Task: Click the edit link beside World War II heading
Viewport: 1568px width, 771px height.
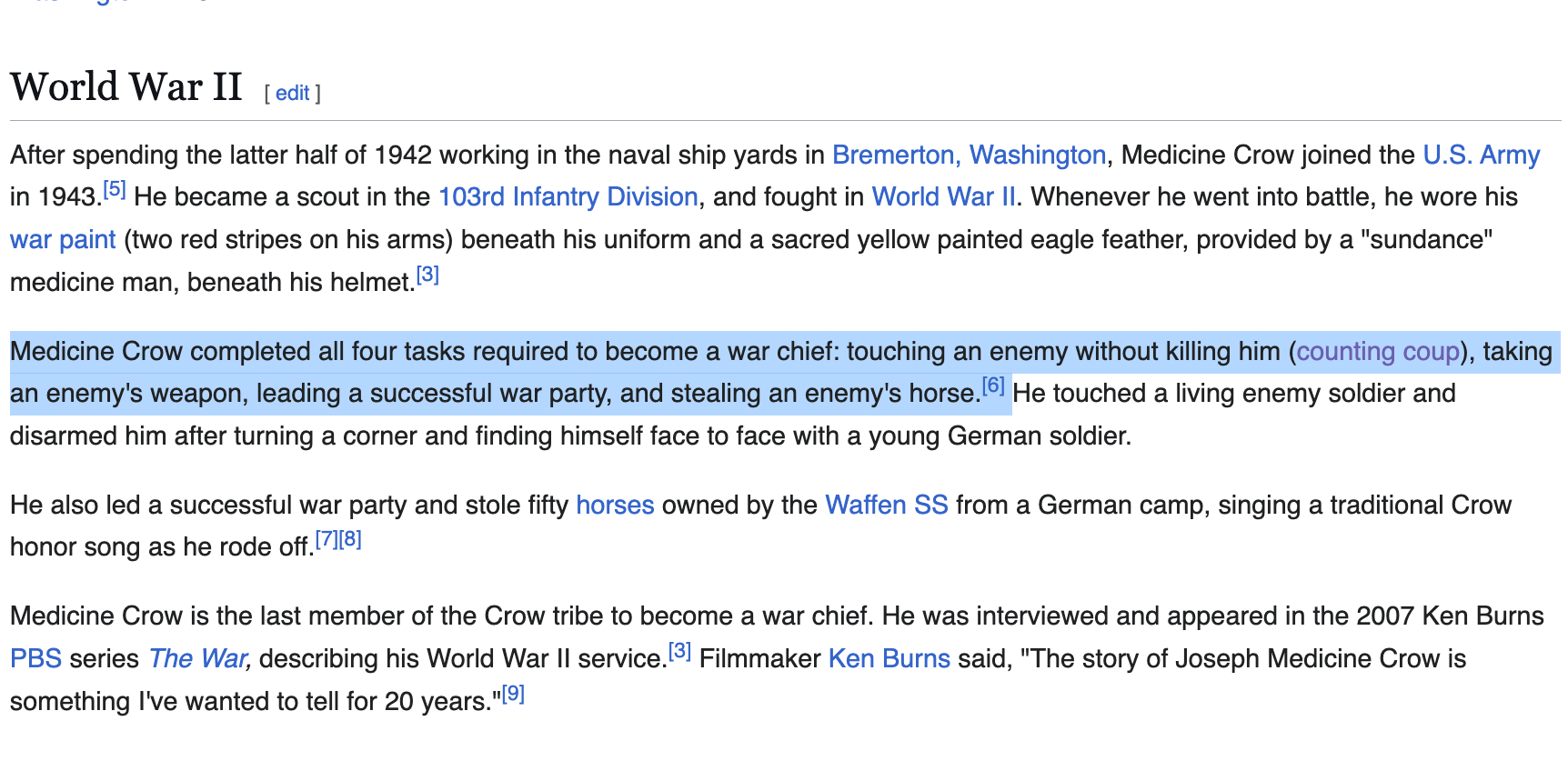Action: point(292,93)
